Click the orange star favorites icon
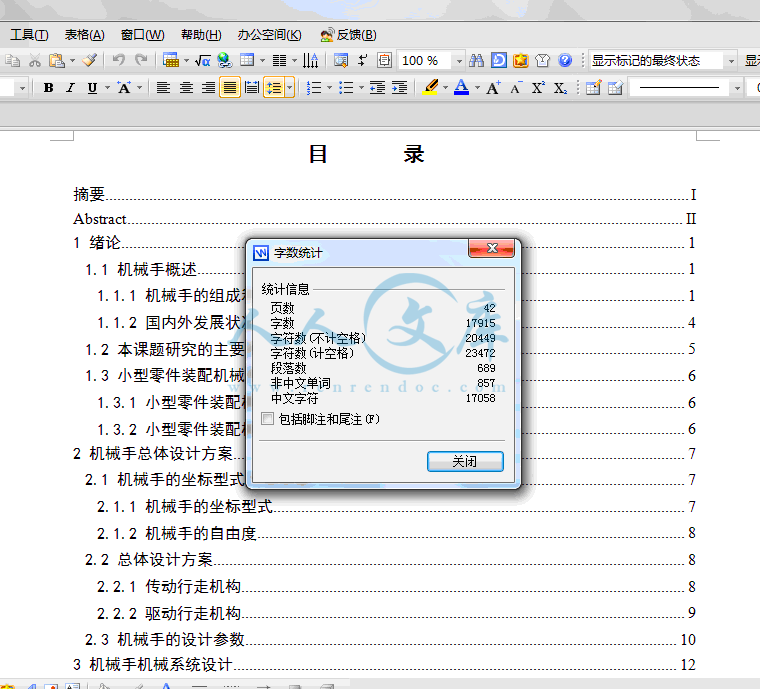The image size is (760, 689). [x=521, y=61]
